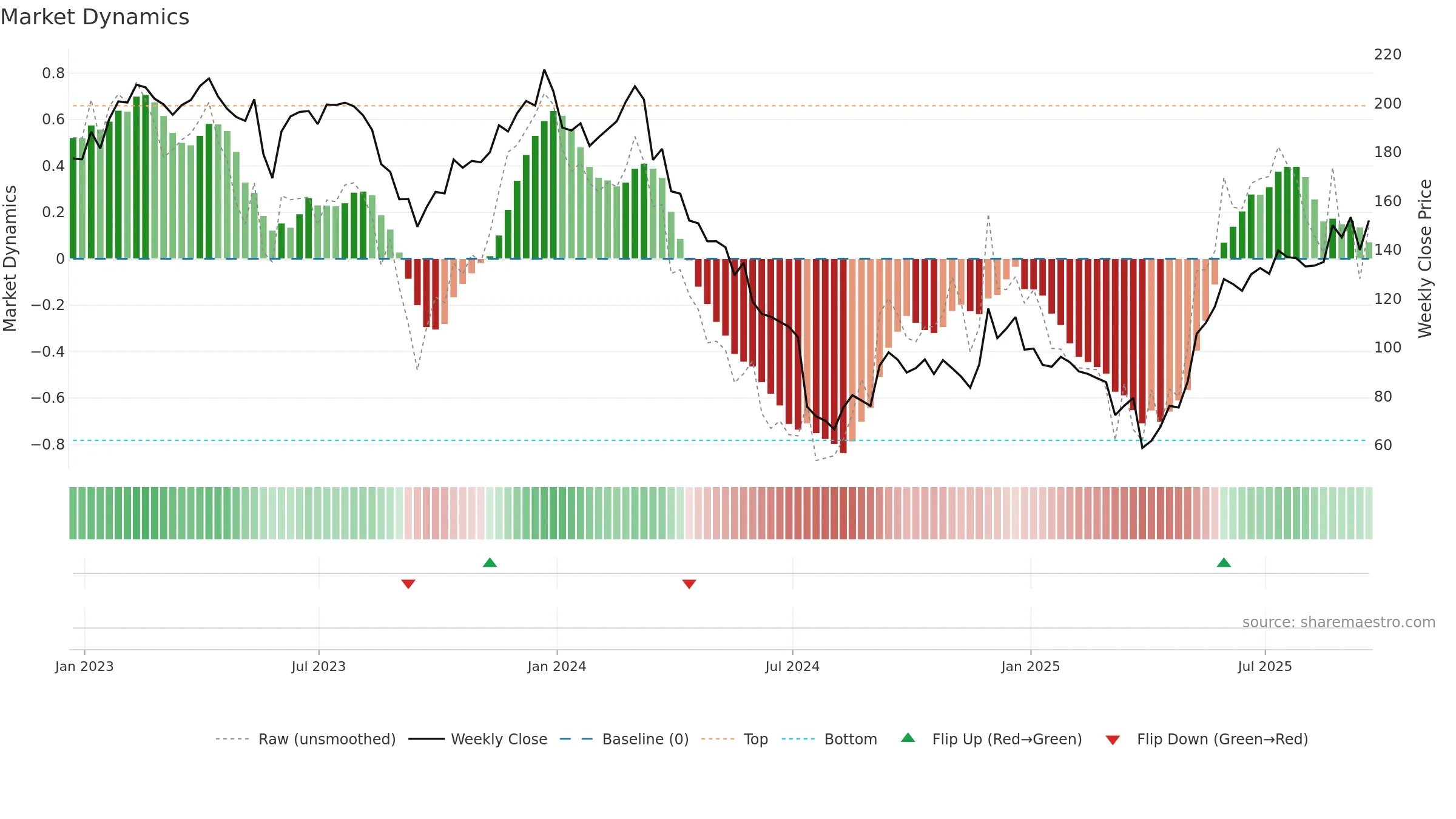Click the 100 price axis tick label
Viewport: 1456px width, 819px height.
click(1387, 348)
